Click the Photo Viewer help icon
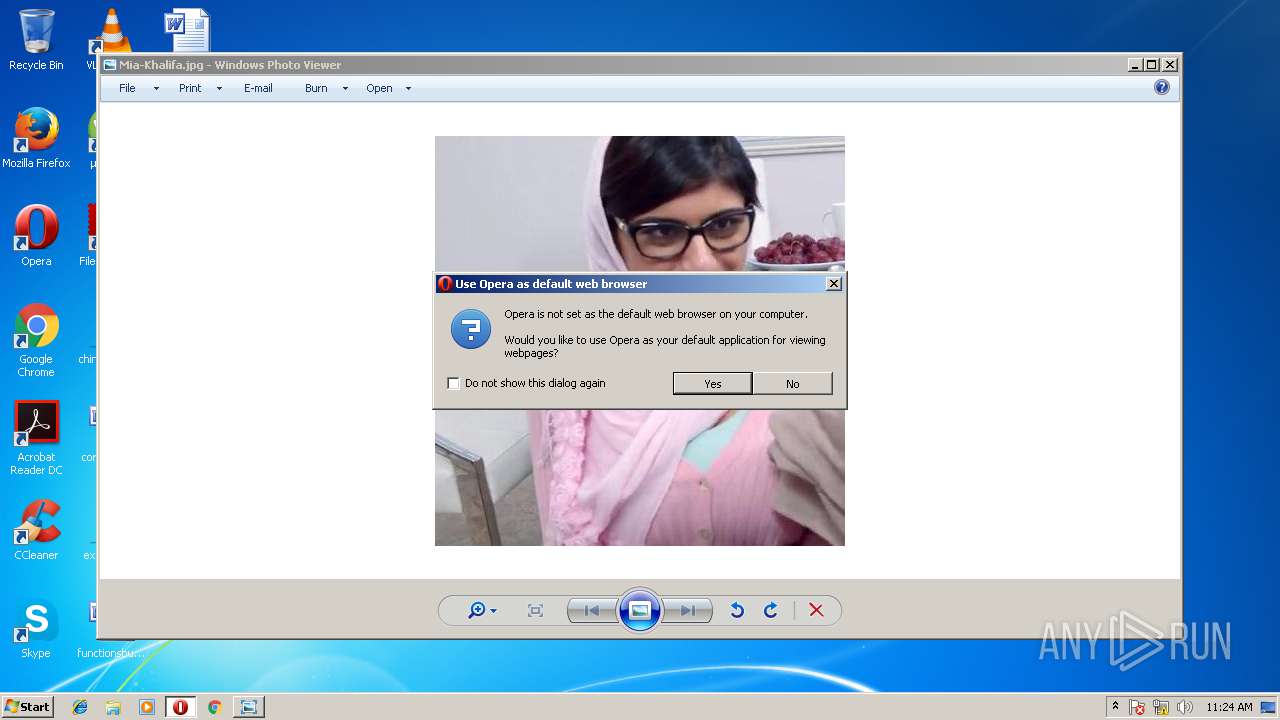The image size is (1280, 720). pyautogui.click(x=1162, y=87)
